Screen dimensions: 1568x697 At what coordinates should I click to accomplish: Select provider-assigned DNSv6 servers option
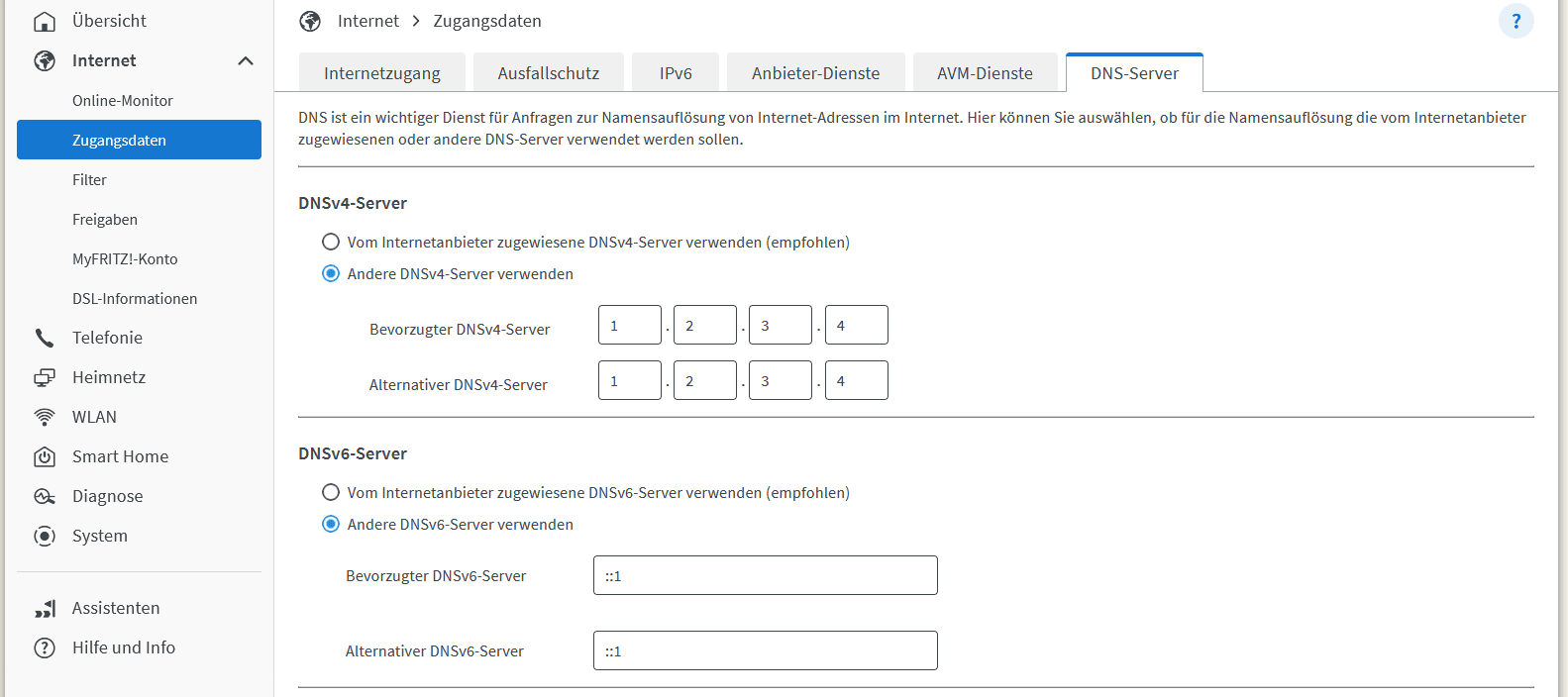coord(331,493)
